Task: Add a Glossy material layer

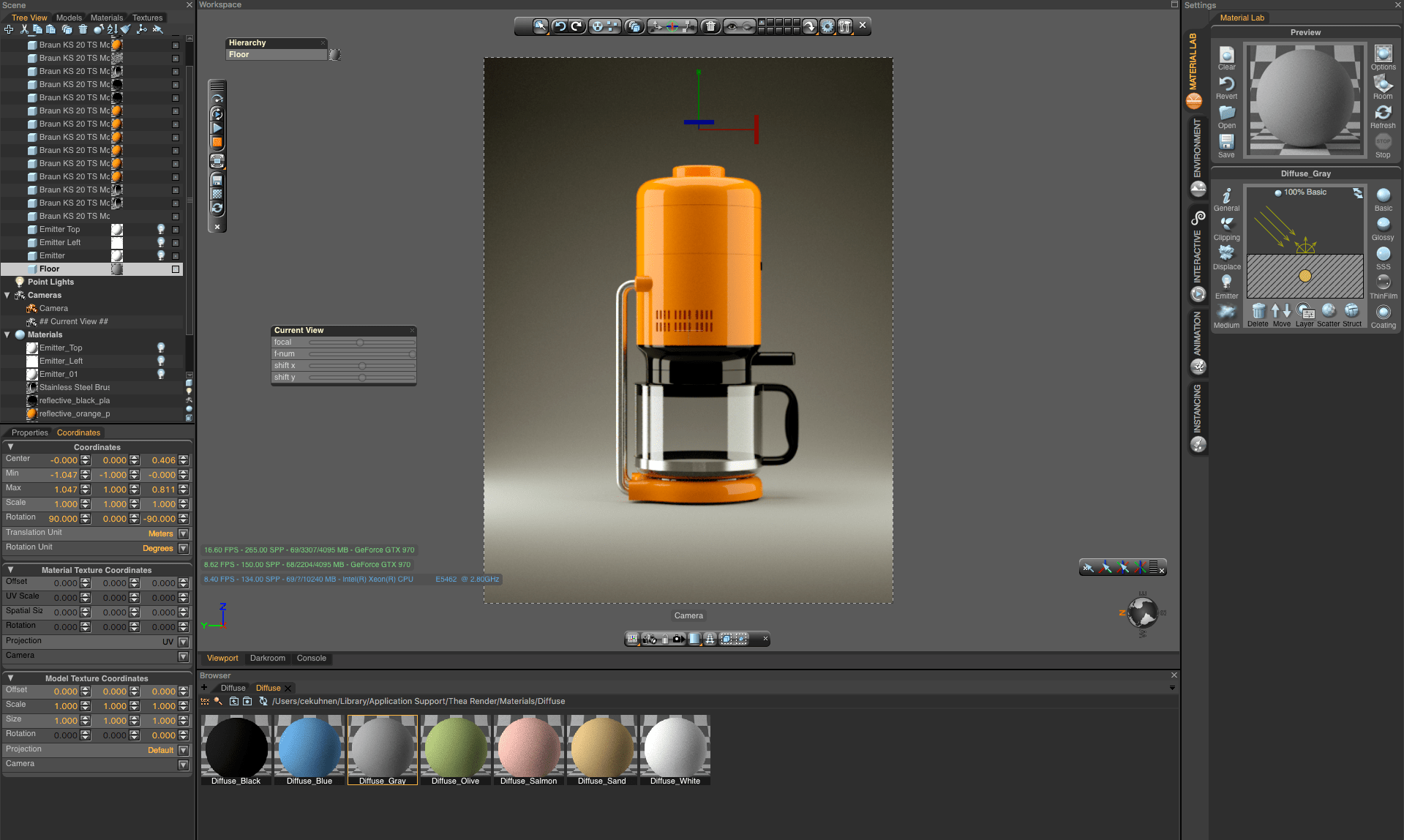Action: (1383, 228)
